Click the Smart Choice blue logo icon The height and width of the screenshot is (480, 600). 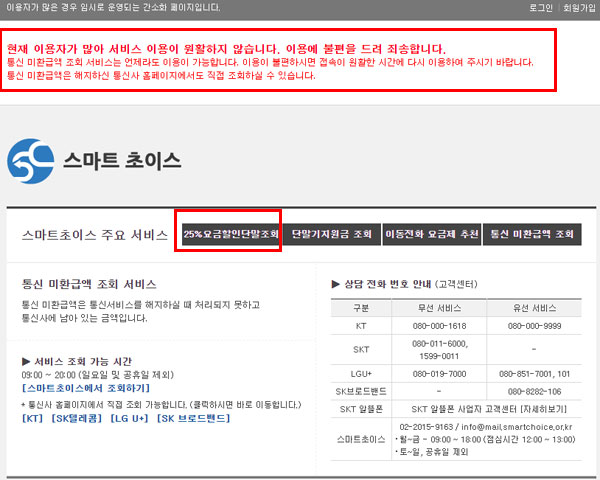31,161
